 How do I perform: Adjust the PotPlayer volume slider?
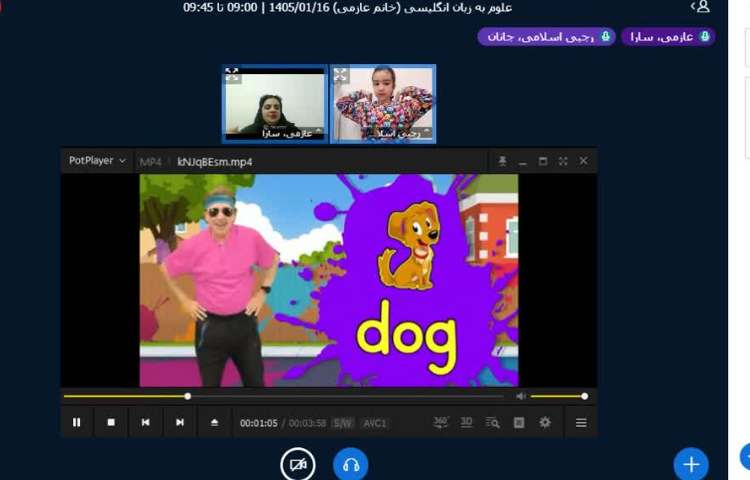pos(559,396)
